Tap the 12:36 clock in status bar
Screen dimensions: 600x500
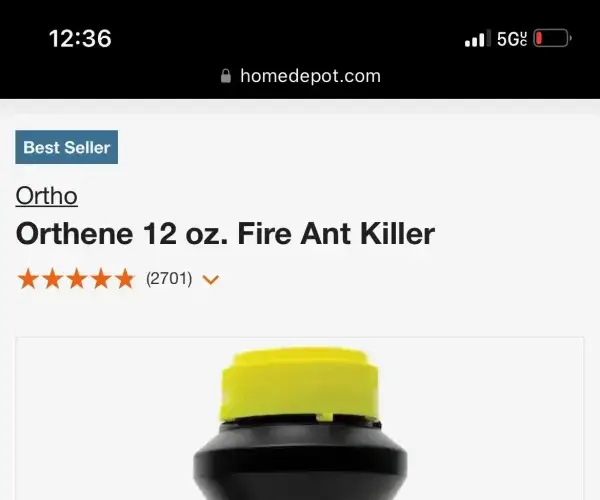tap(80, 39)
